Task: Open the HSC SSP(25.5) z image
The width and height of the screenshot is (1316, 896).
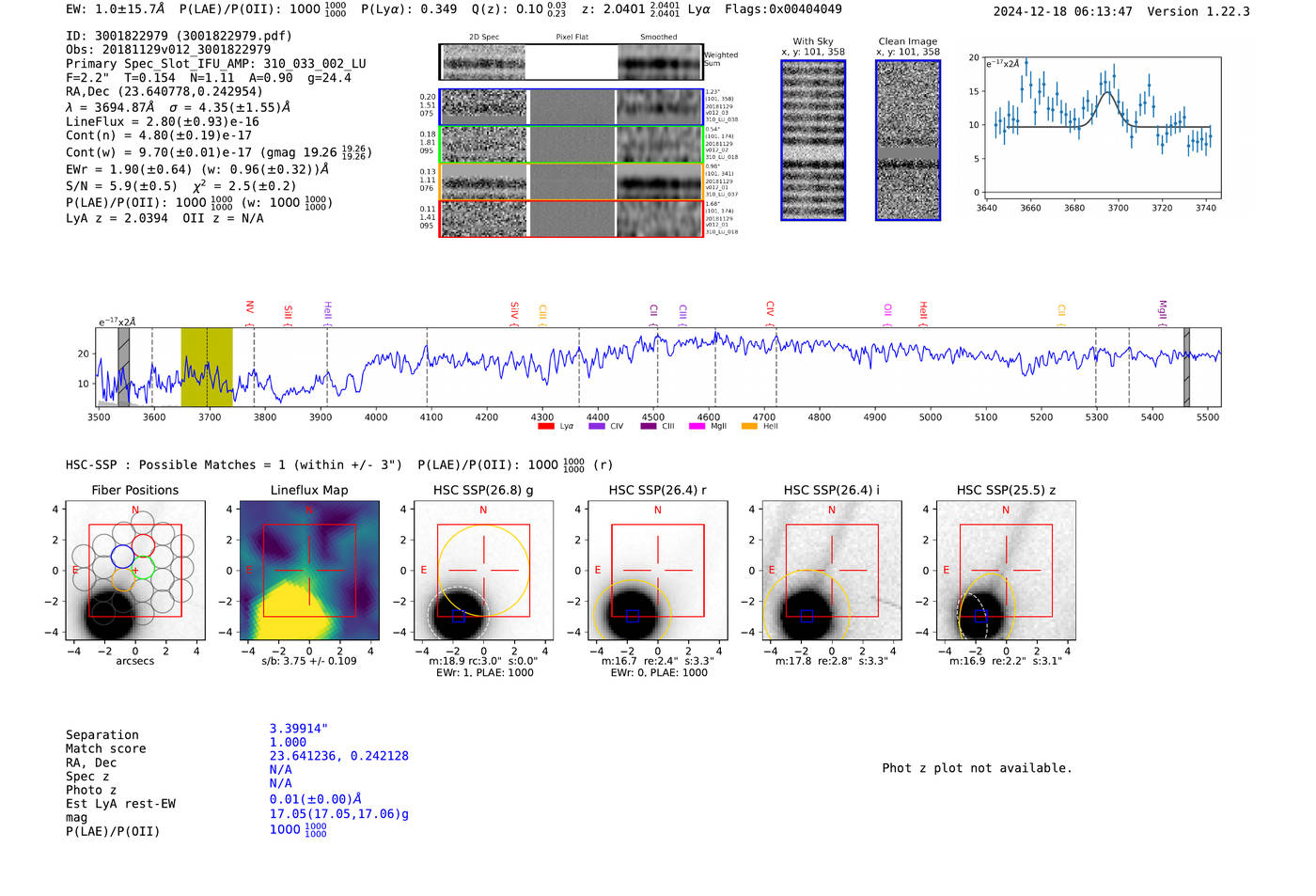Action: click(x=1006, y=571)
